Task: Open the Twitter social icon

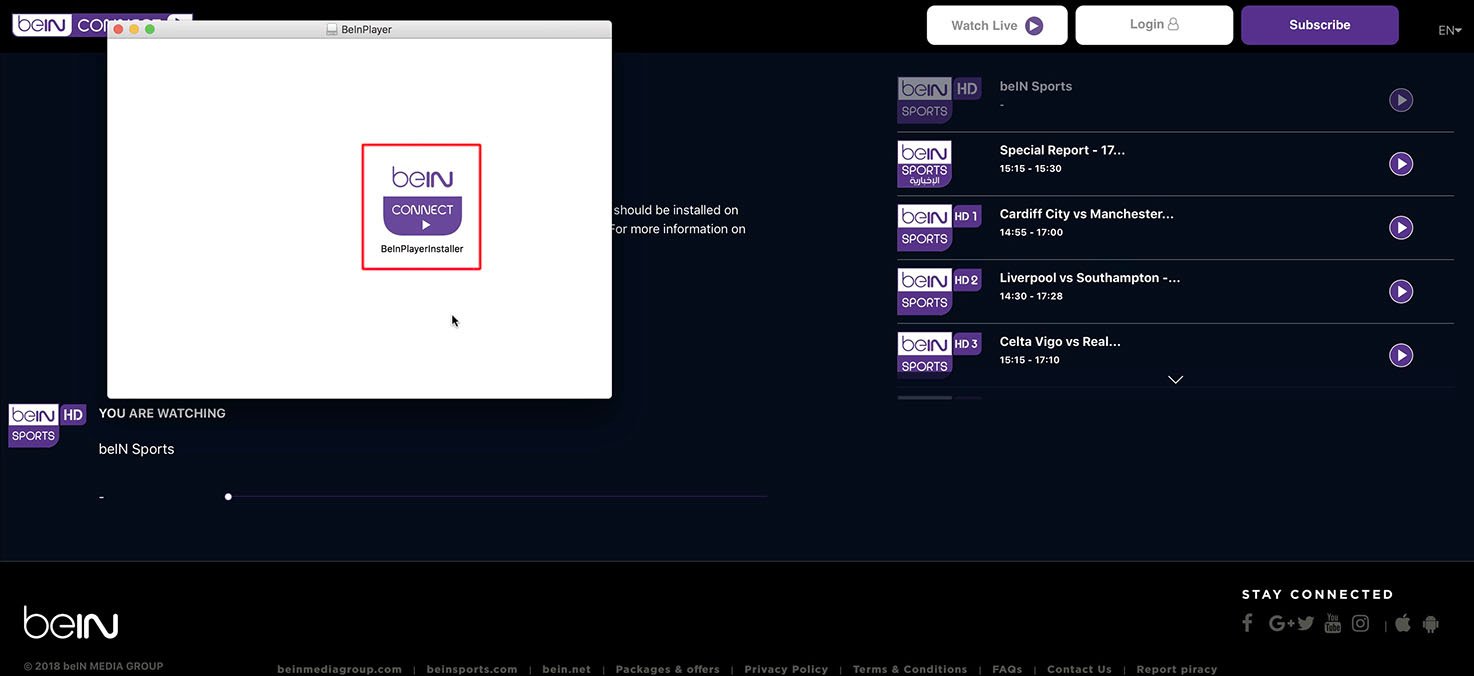Action: pos(1306,624)
